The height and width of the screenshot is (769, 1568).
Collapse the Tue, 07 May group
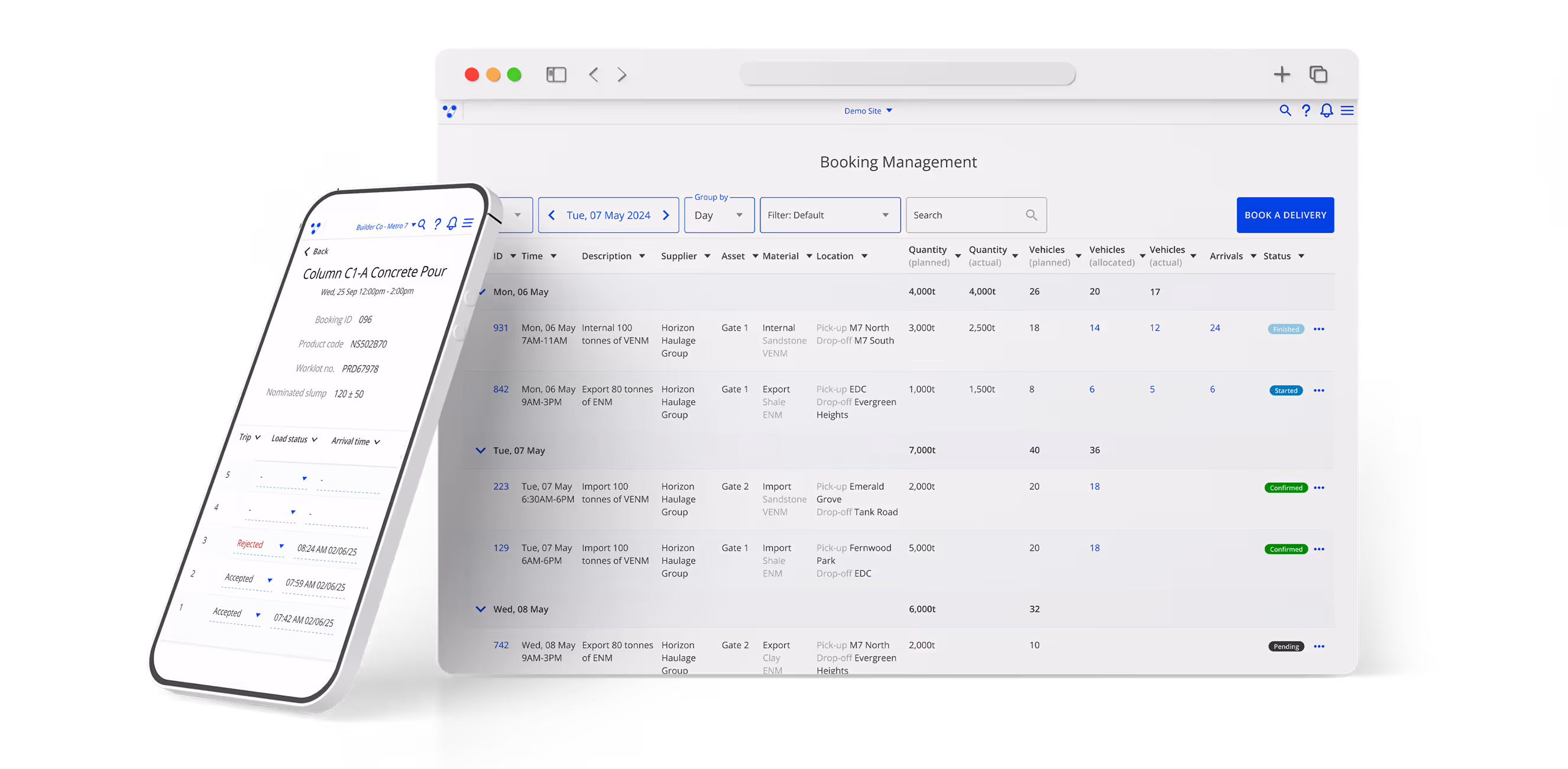[480, 451]
